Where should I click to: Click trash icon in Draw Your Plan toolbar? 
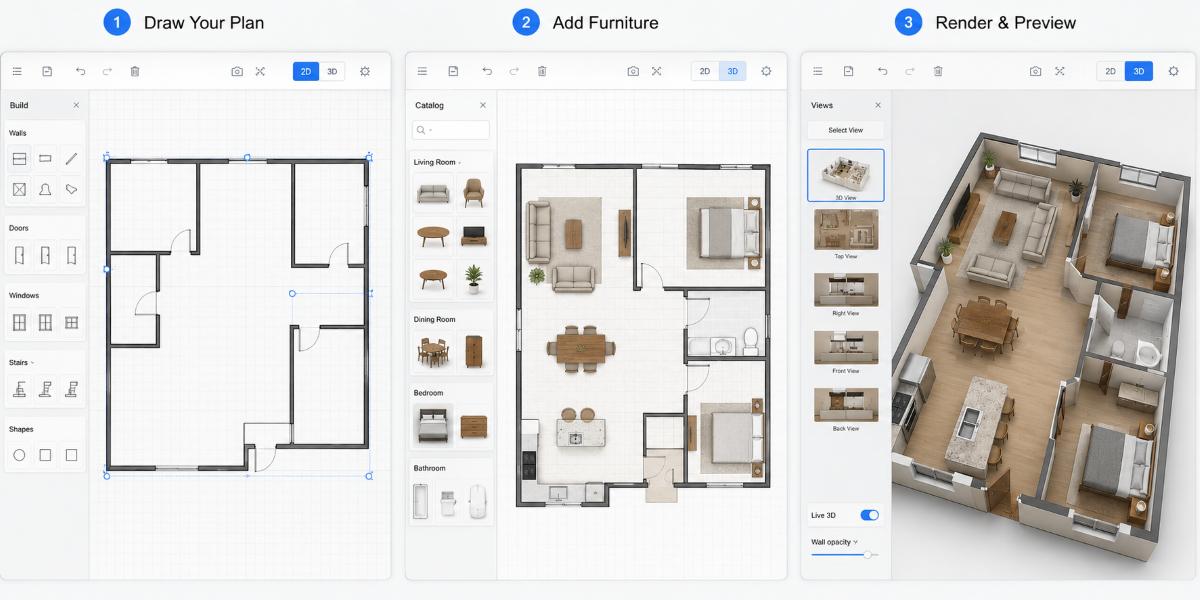pos(135,71)
